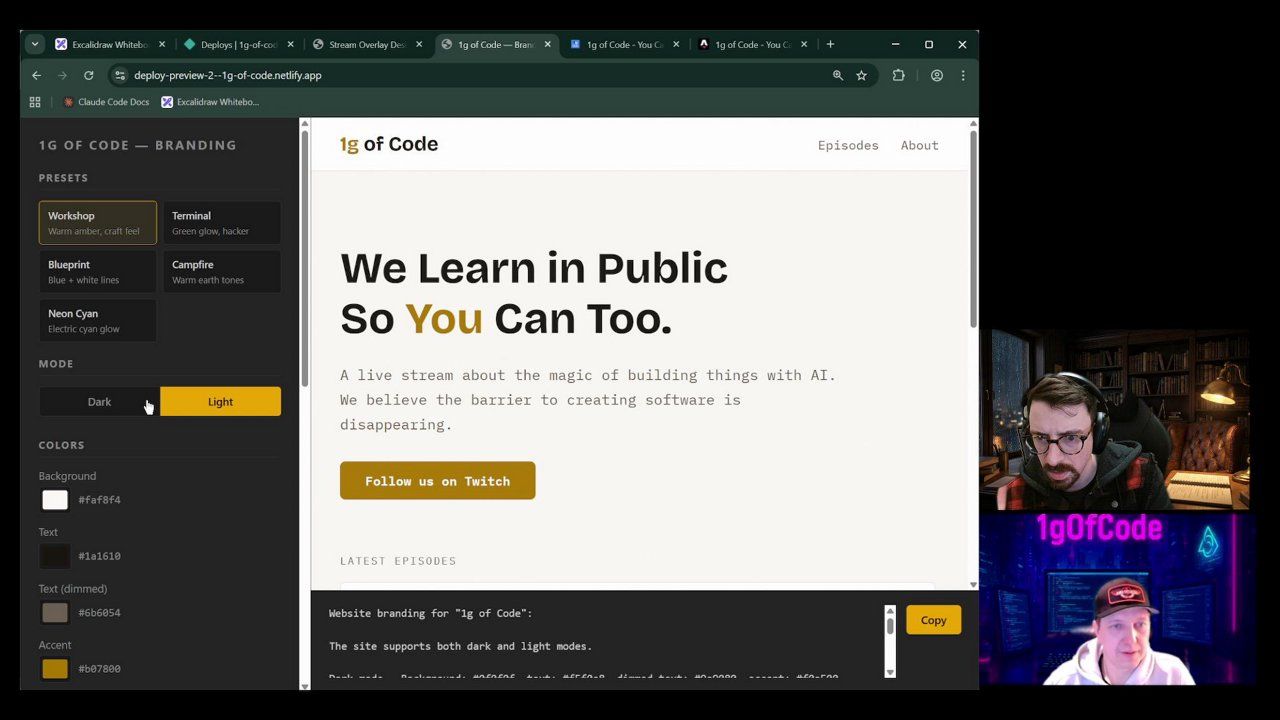Open the zoom magnifier in address bar
The height and width of the screenshot is (720, 1280).
pyautogui.click(x=837, y=75)
